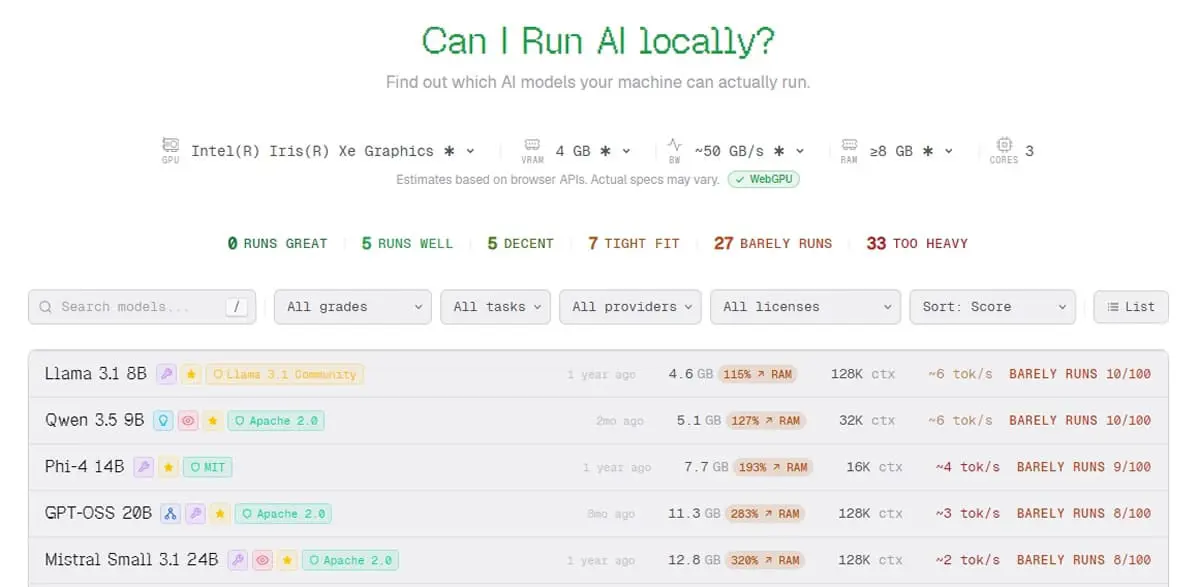Click the 320% RAM badge on Mistral row
The width and height of the screenshot is (1200, 587).
(x=766, y=560)
